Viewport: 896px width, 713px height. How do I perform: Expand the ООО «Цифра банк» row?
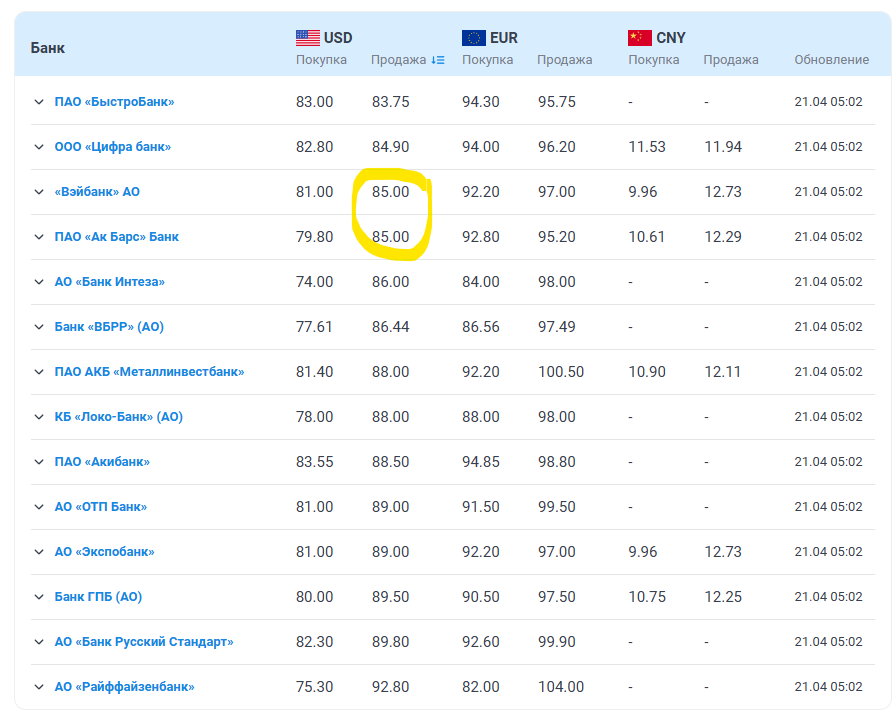click(39, 147)
